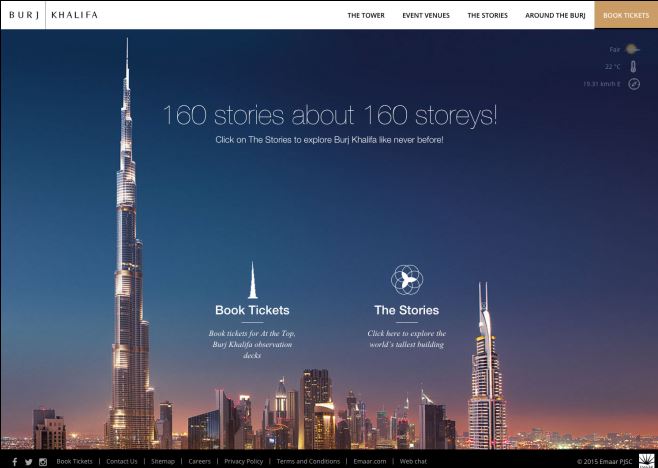Click the wind compass icon
Viewport: 658px width, 468px height.
(x=634, y=84)
